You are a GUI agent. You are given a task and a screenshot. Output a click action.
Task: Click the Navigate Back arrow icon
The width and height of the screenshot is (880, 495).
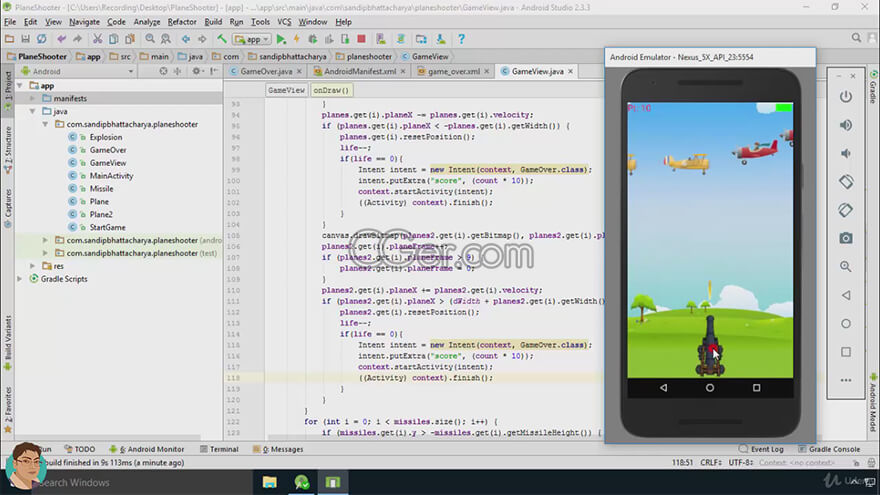click(186, 39)
